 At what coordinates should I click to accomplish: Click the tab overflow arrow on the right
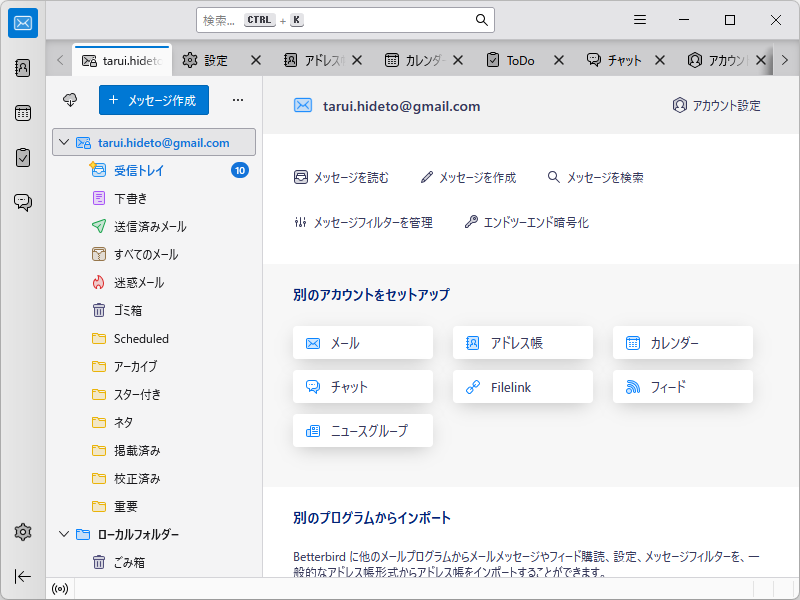[x=786, y=60]
